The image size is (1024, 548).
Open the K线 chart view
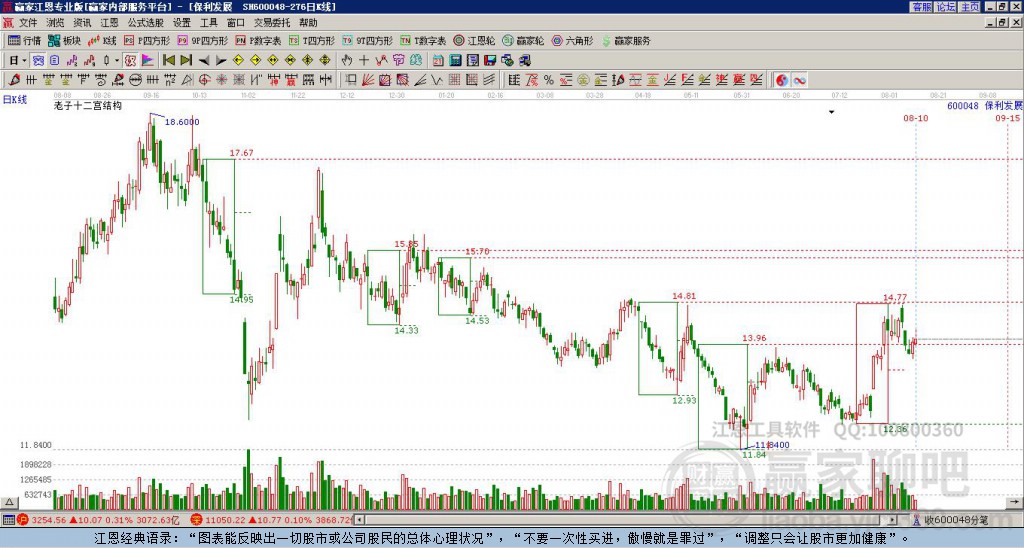(103, 40)
